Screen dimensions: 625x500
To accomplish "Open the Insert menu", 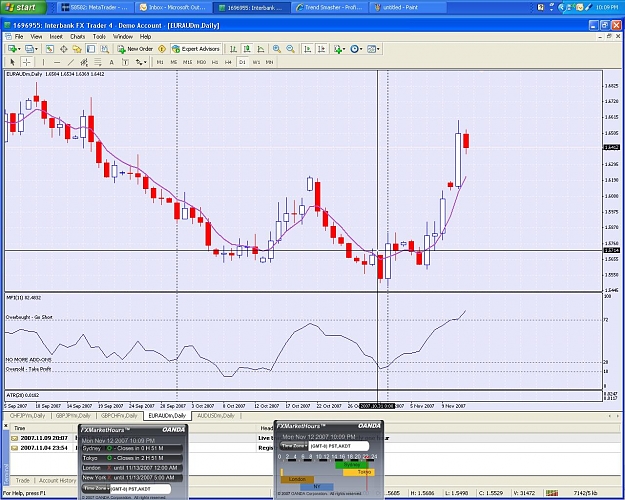I will 56,36.
